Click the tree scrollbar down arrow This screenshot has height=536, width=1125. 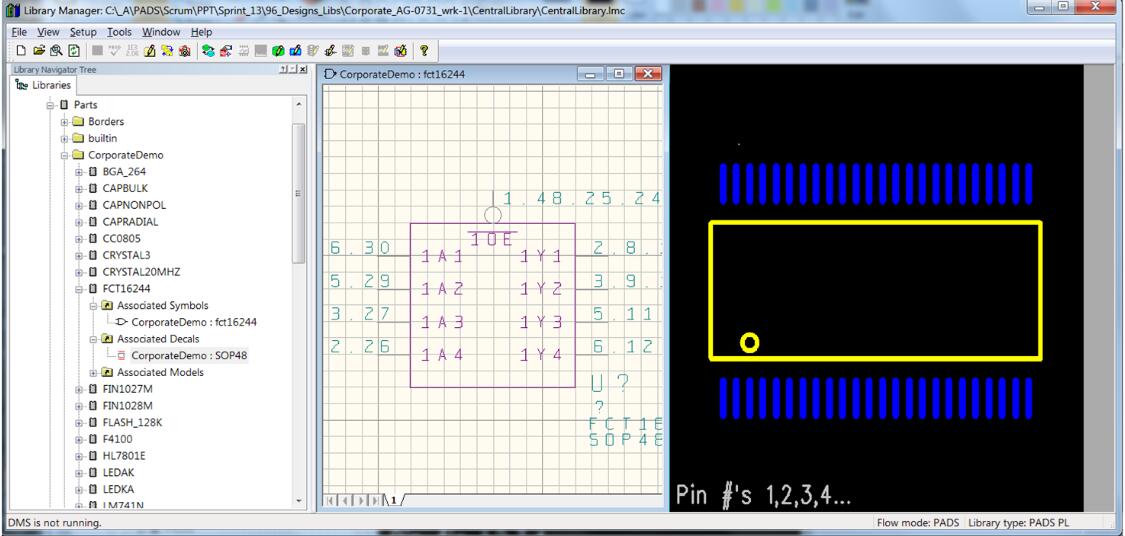[x=299, y=501]
